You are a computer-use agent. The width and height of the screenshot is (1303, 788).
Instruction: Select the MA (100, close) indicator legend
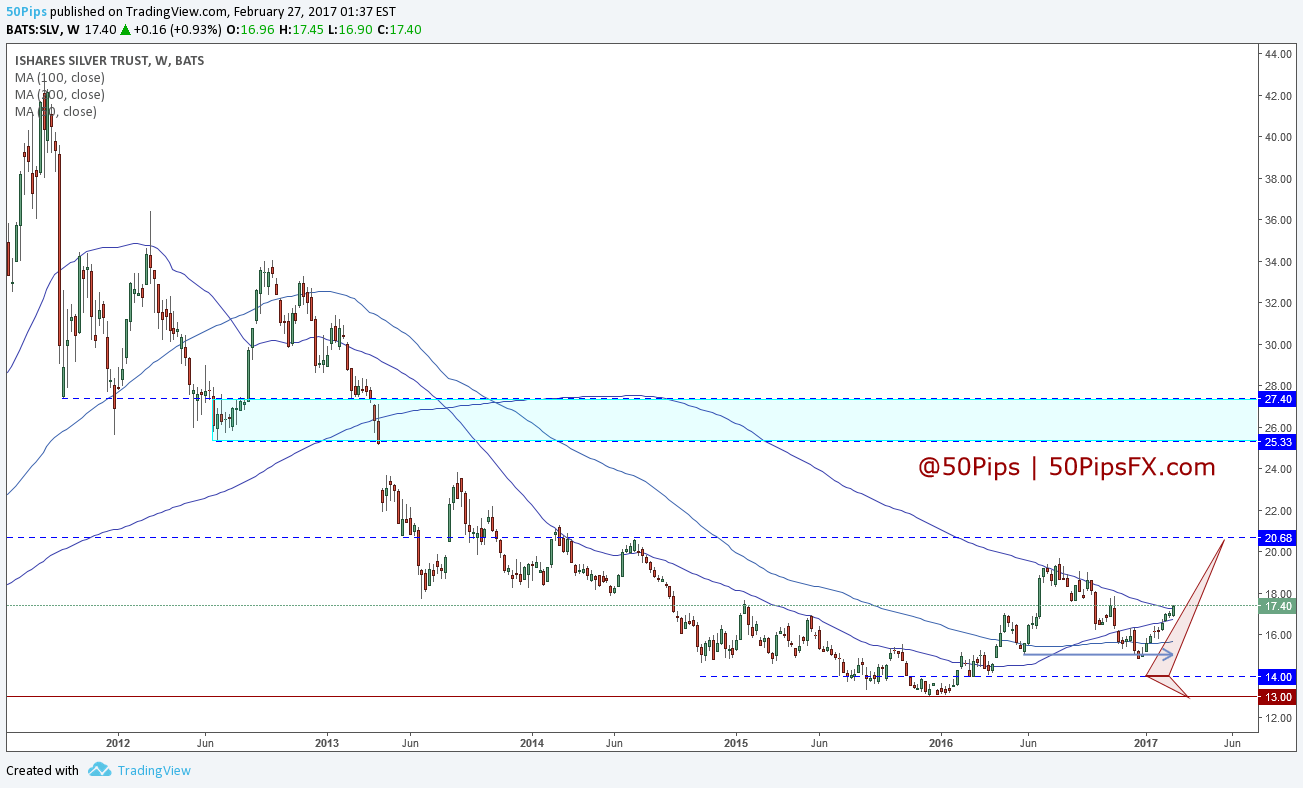coord(59,78)
